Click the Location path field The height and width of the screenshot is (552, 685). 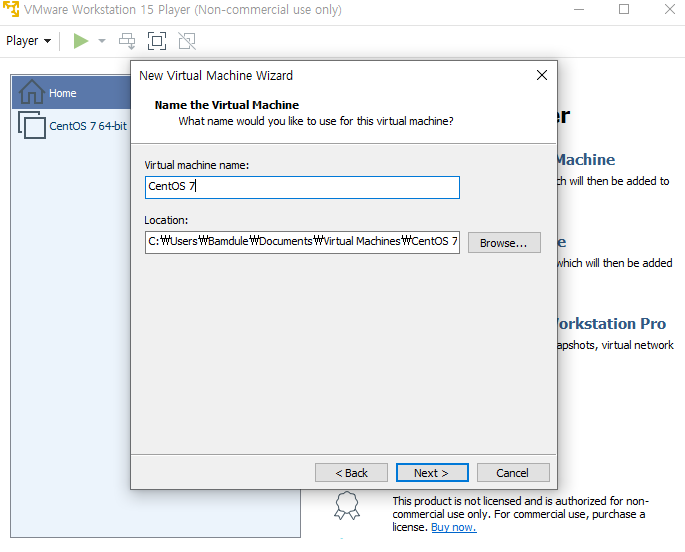[302, 242]
